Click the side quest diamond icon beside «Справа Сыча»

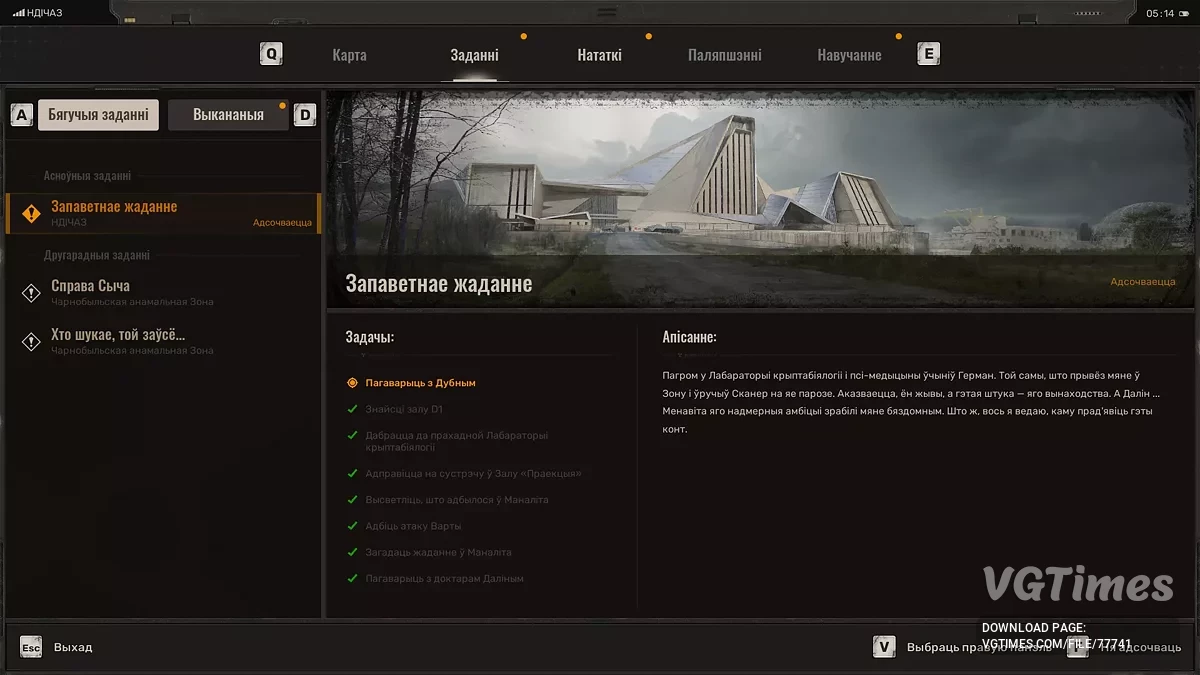pos(30,291)
